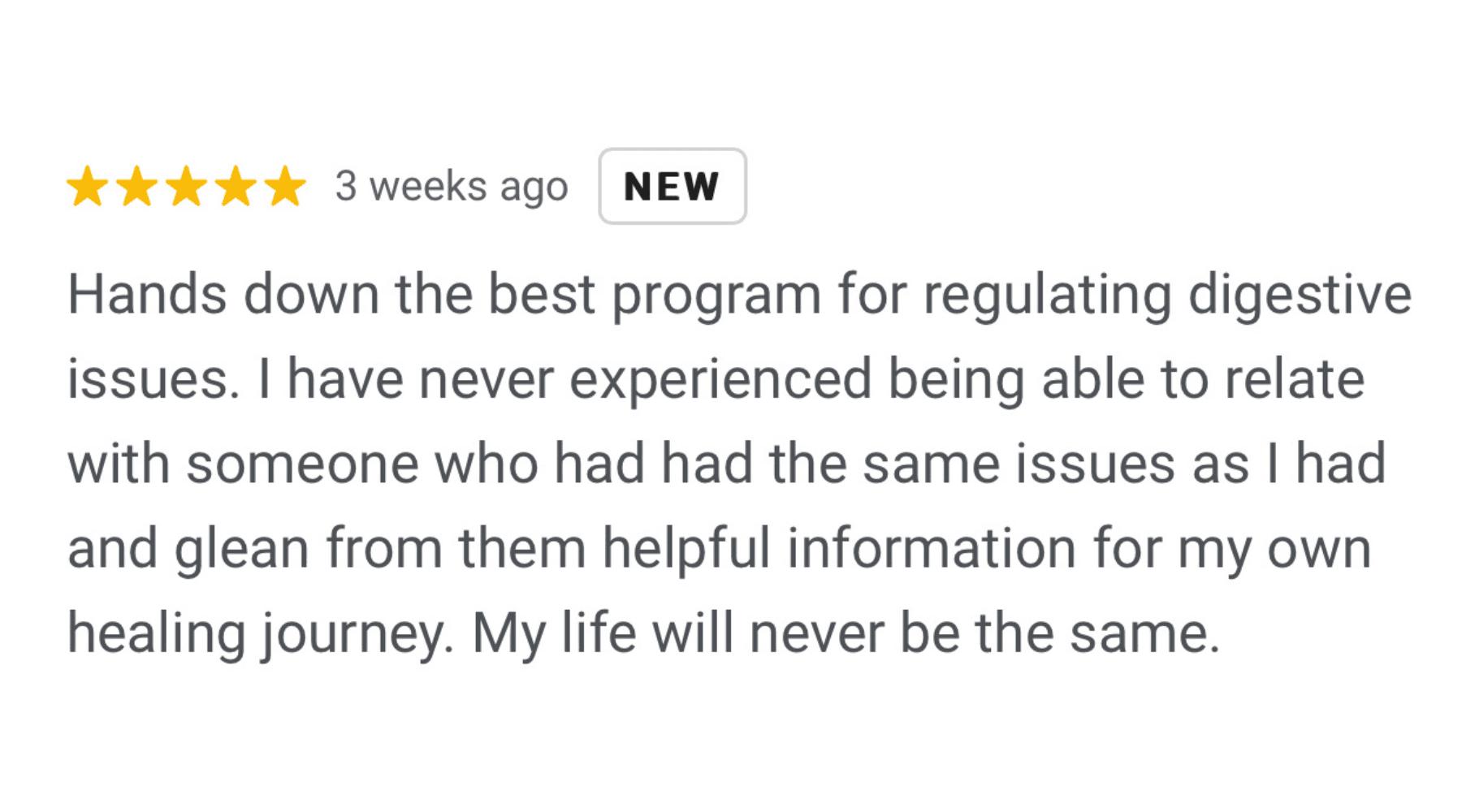Click the second gold rating star
Image resolution: width=1462 pixels, height=812 pixels.
point(136,186)
